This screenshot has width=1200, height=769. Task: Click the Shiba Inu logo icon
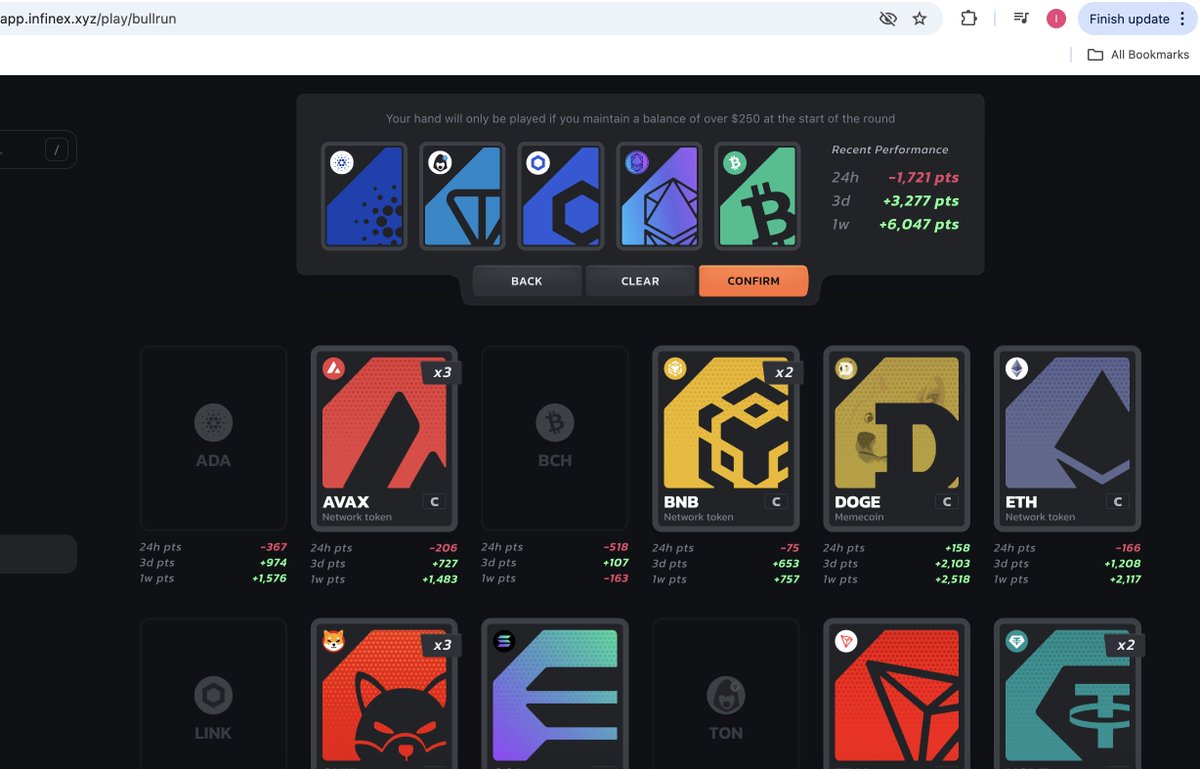click(334, 641)
